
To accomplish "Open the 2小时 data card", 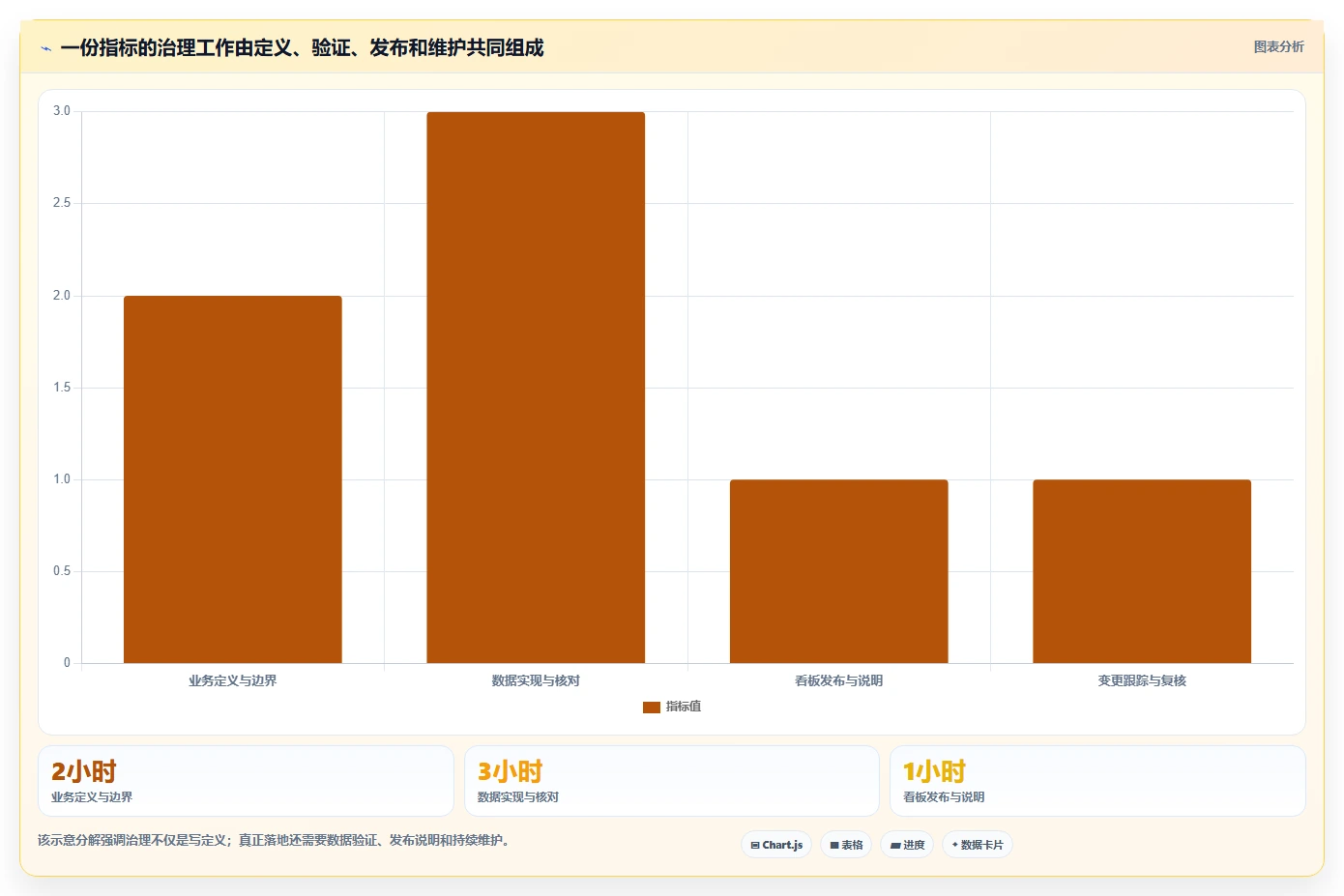I will (246, 781).
